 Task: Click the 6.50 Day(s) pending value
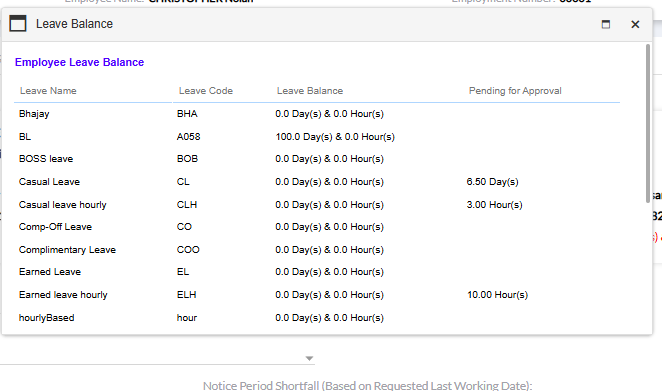click(x=493, y=182)
